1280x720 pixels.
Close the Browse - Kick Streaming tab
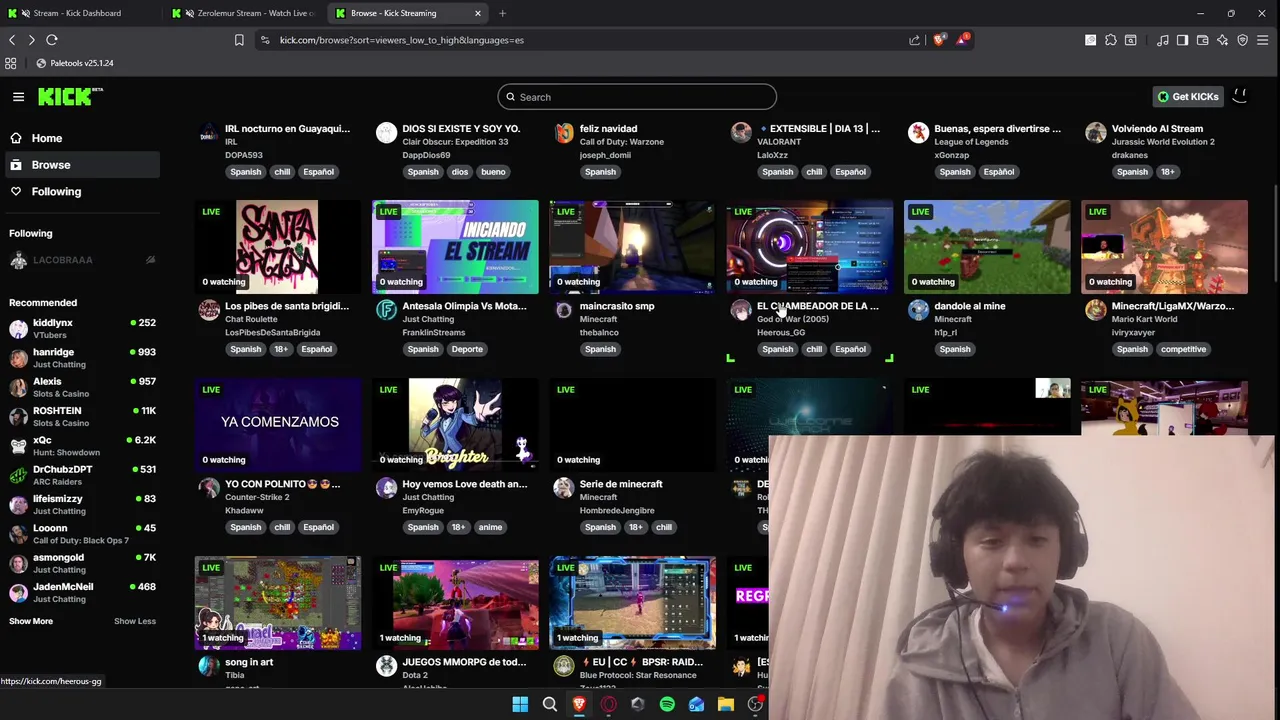[478, 13]
